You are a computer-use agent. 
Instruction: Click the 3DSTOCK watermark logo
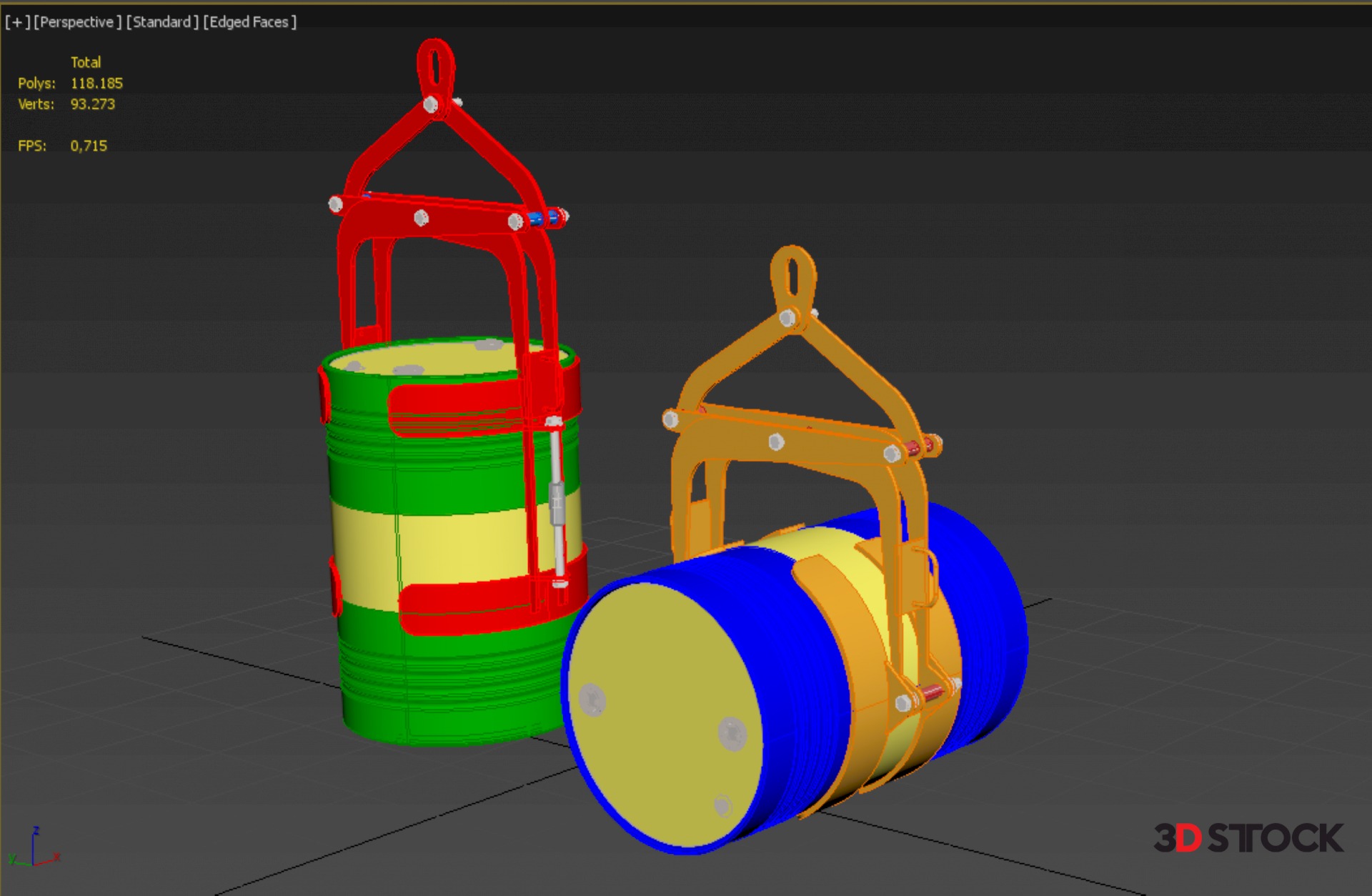(1248, 837)
